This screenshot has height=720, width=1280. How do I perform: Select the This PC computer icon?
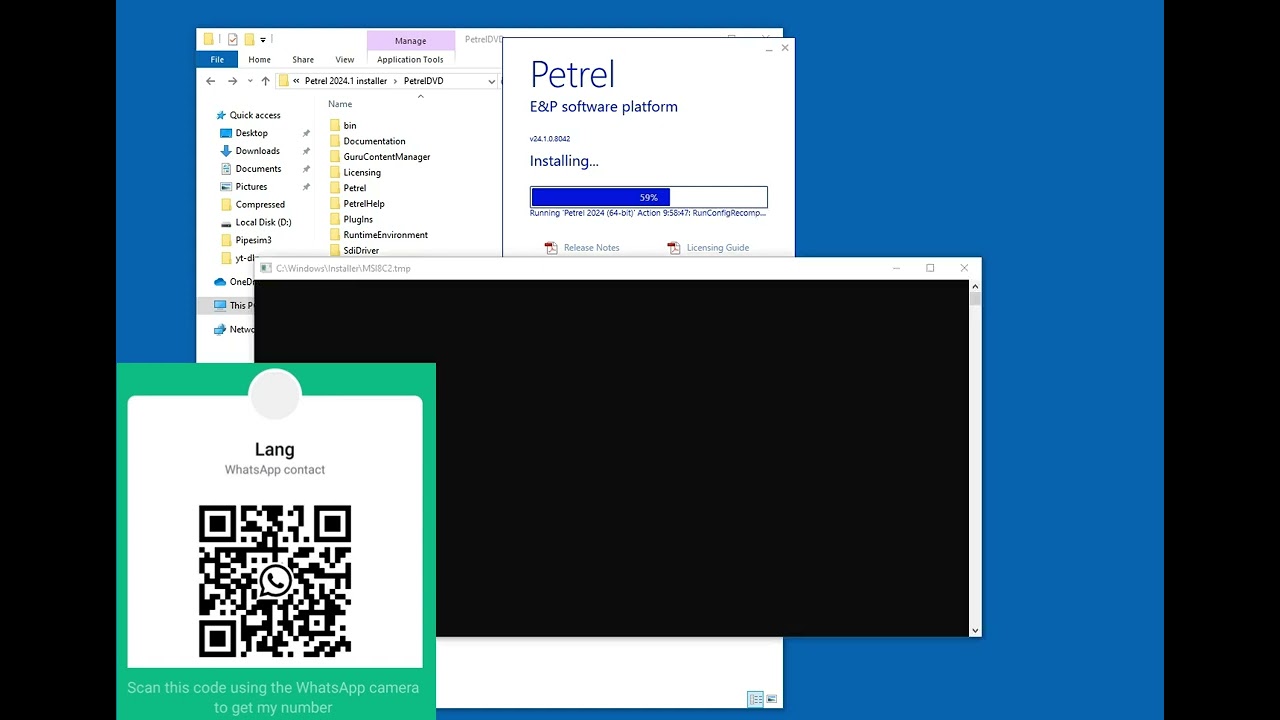pos(220,305)
